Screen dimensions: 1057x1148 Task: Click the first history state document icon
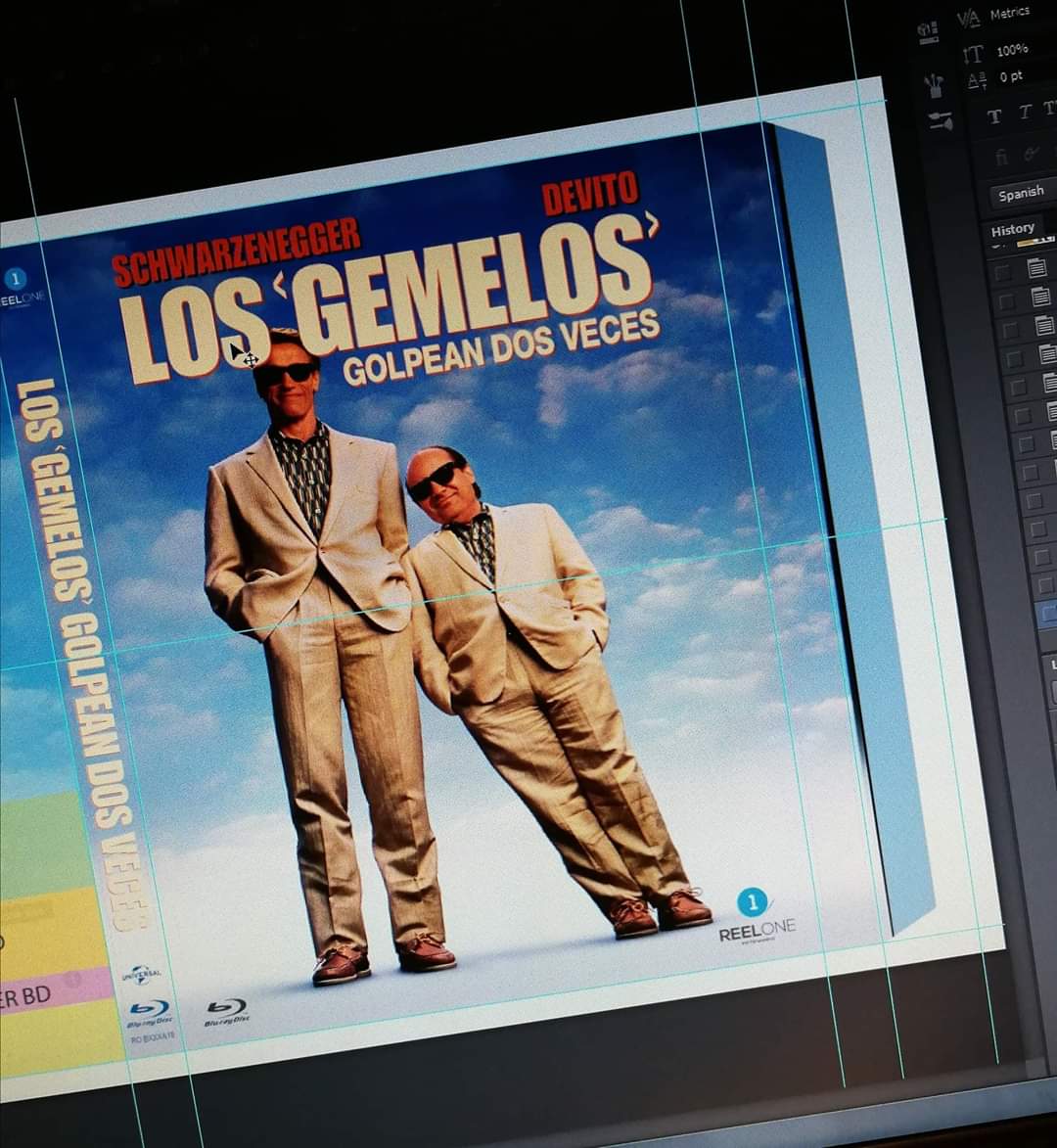[1035, 268]
